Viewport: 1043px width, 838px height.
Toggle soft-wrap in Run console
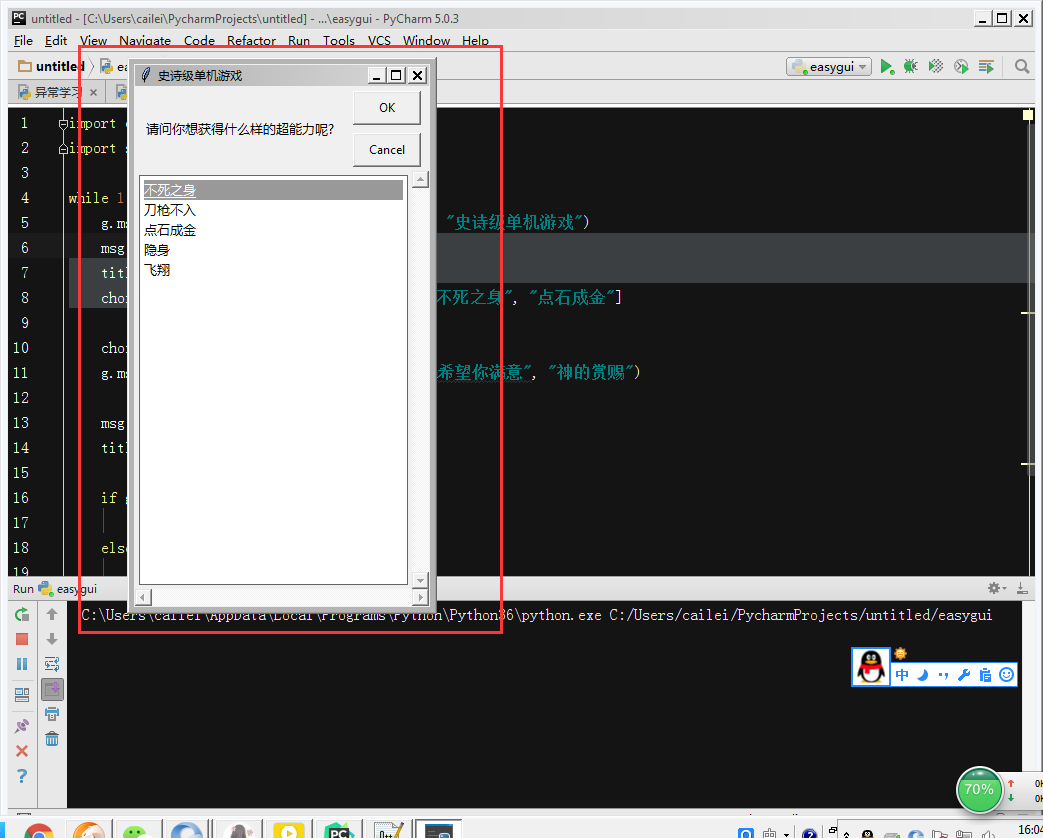52,664
